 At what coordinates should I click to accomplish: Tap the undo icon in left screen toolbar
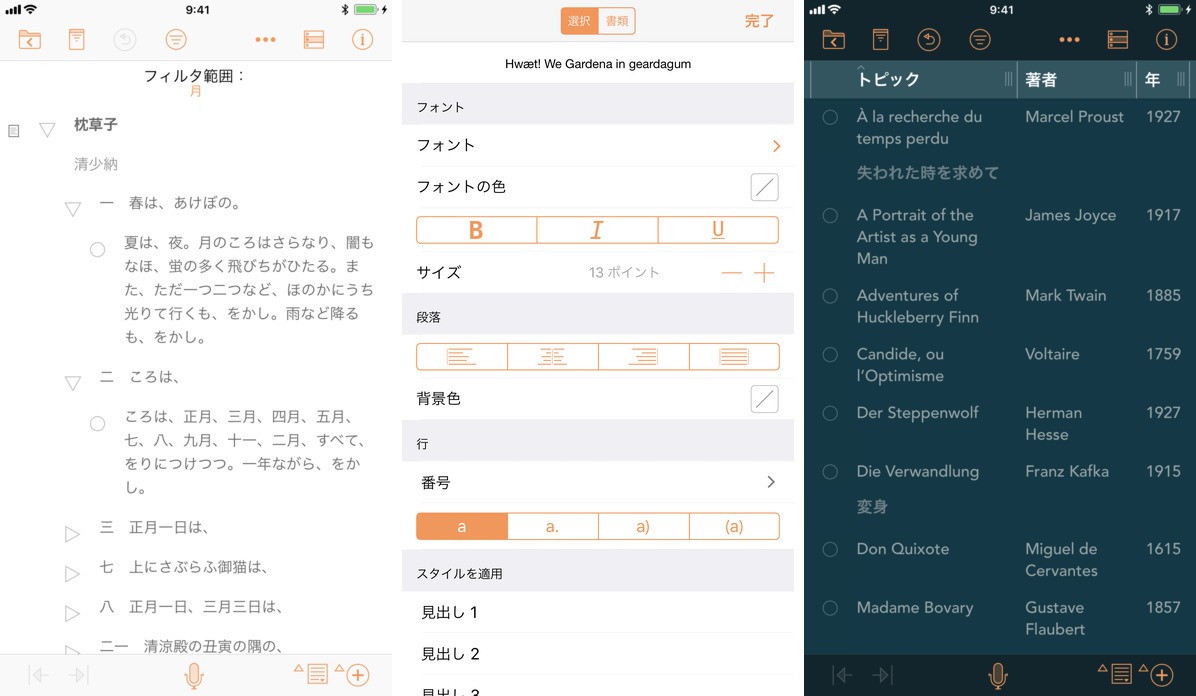124,39
